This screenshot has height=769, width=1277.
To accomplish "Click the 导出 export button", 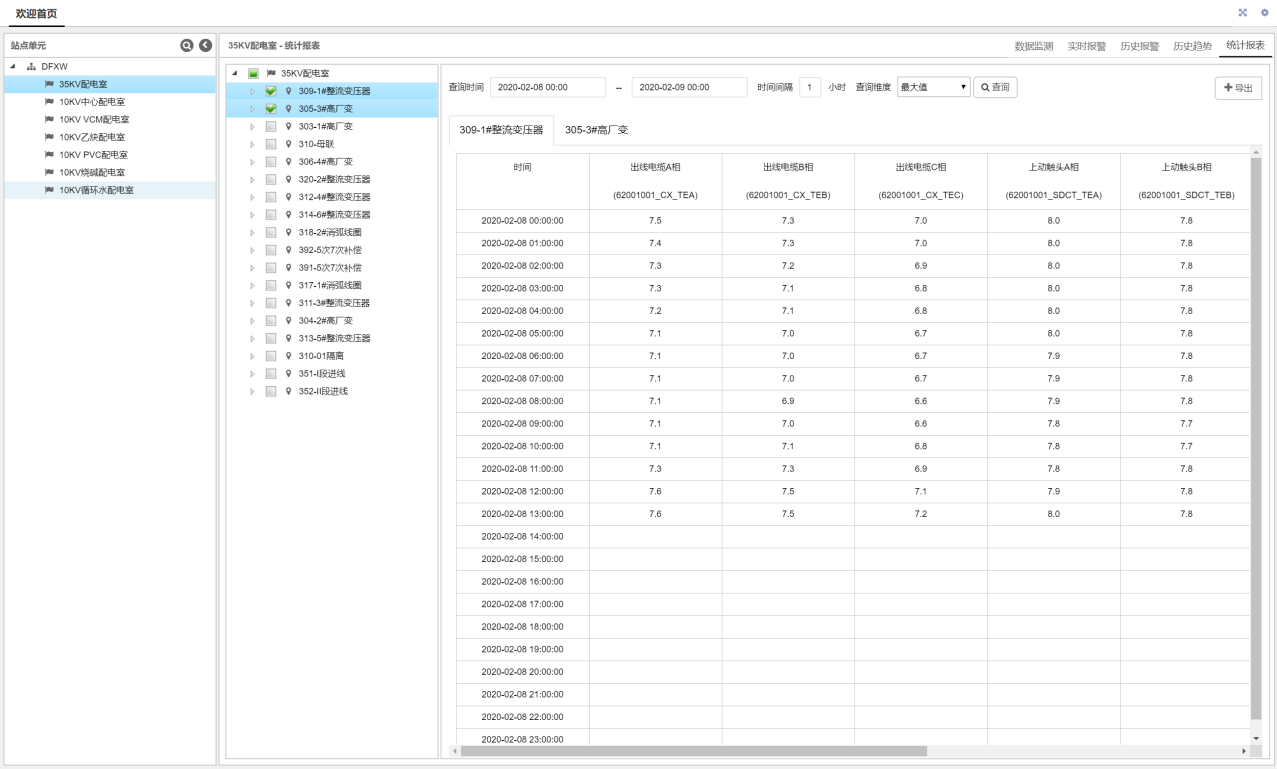I will (x=1238, y=88).
